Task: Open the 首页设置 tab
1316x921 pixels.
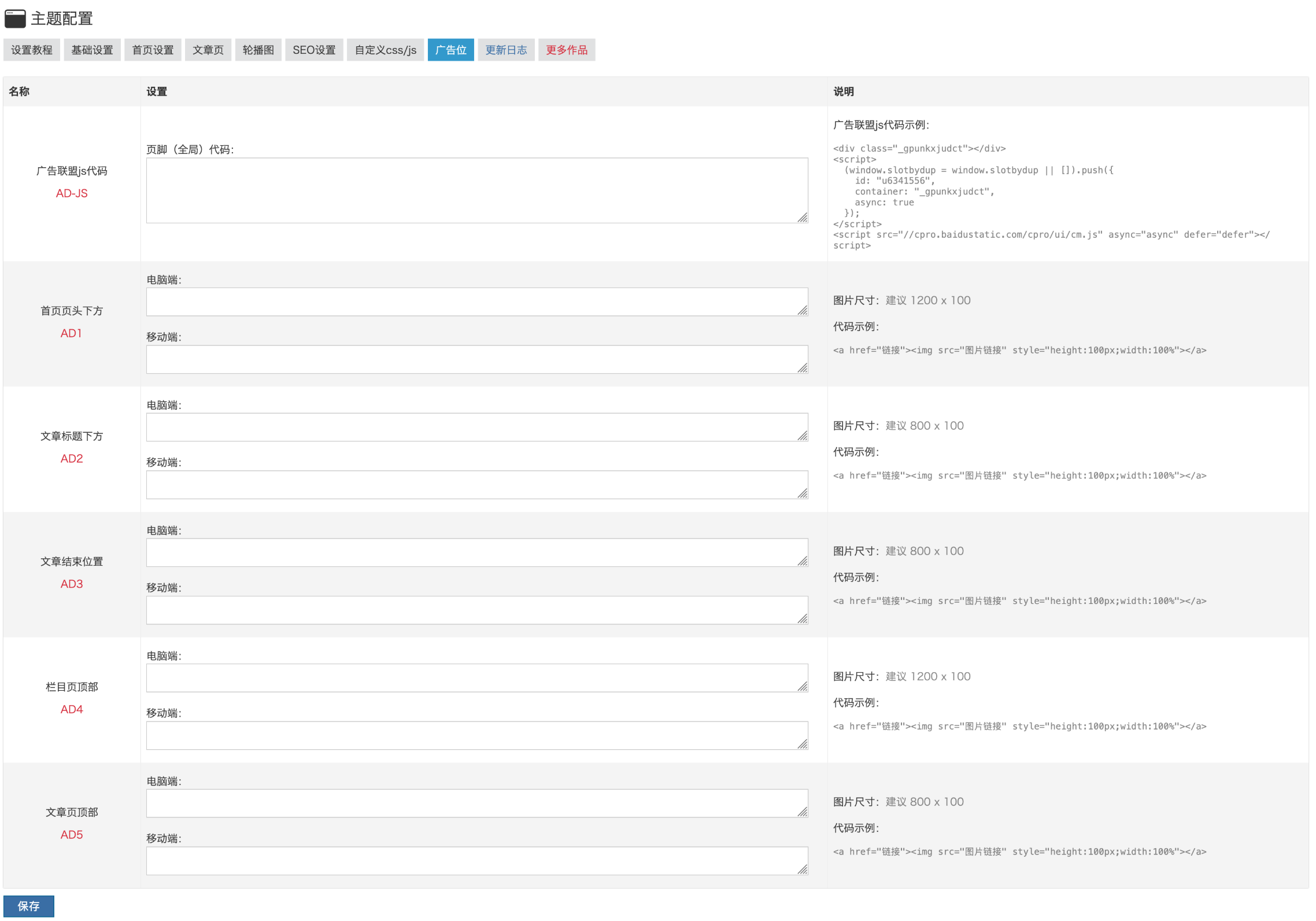Action: [153, 50]
